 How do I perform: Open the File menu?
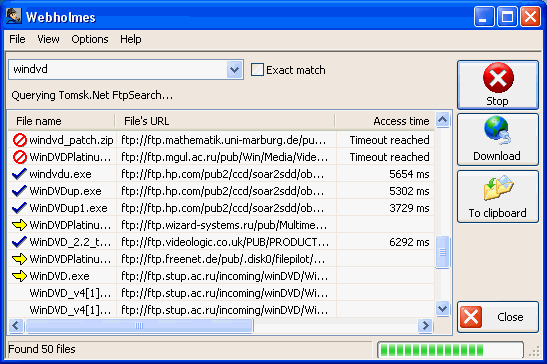17,39
